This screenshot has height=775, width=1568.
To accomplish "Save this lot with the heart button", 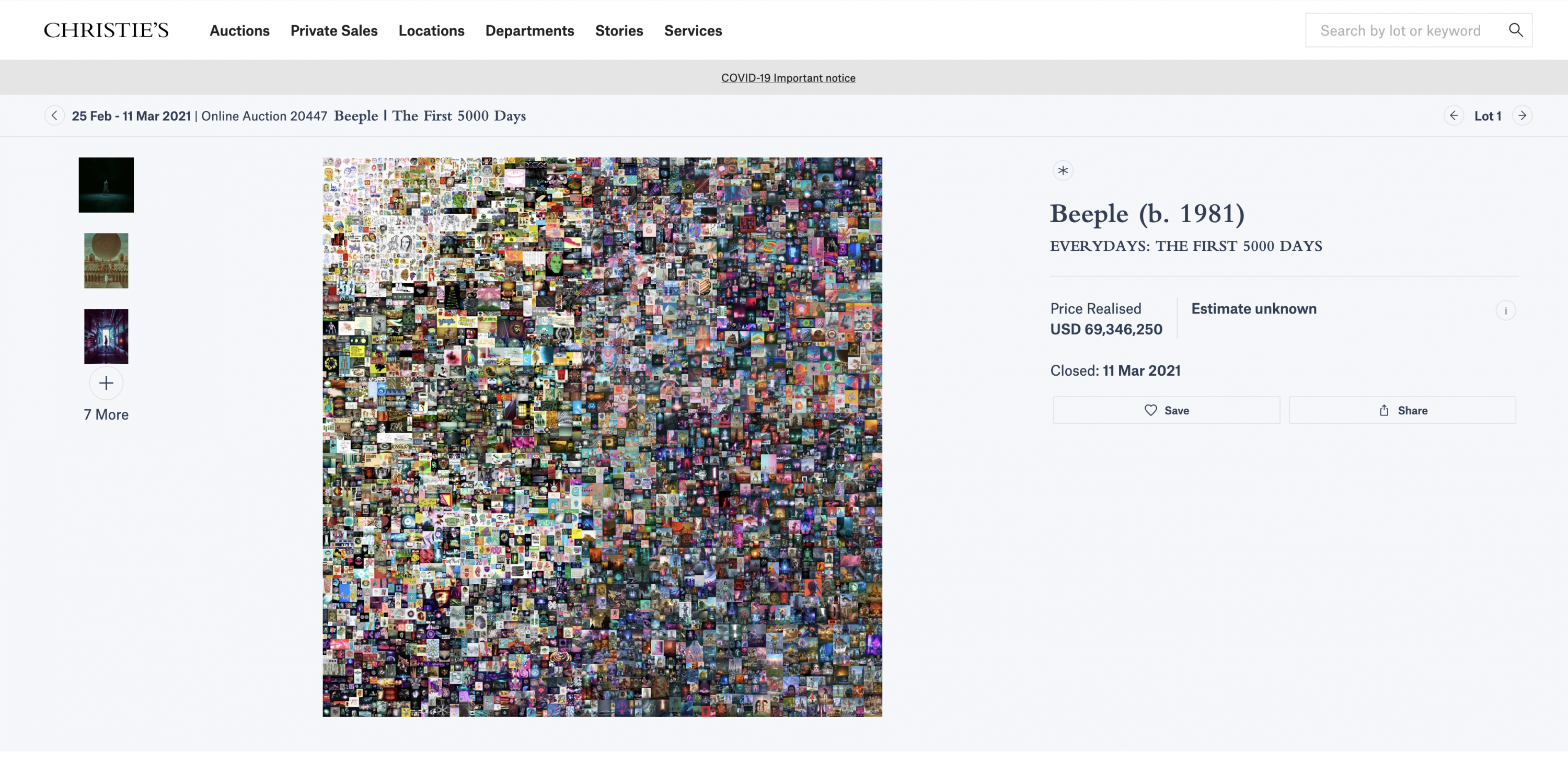I will coord(1166,410).
